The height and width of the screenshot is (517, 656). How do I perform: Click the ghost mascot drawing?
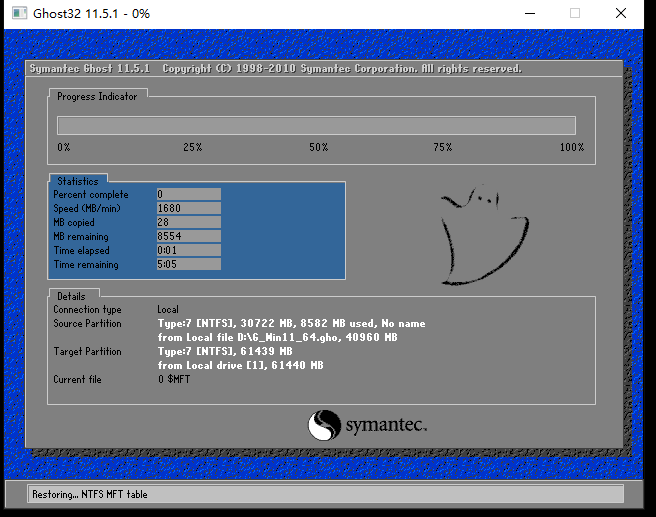pyautogui.click(x=485, y=238)
